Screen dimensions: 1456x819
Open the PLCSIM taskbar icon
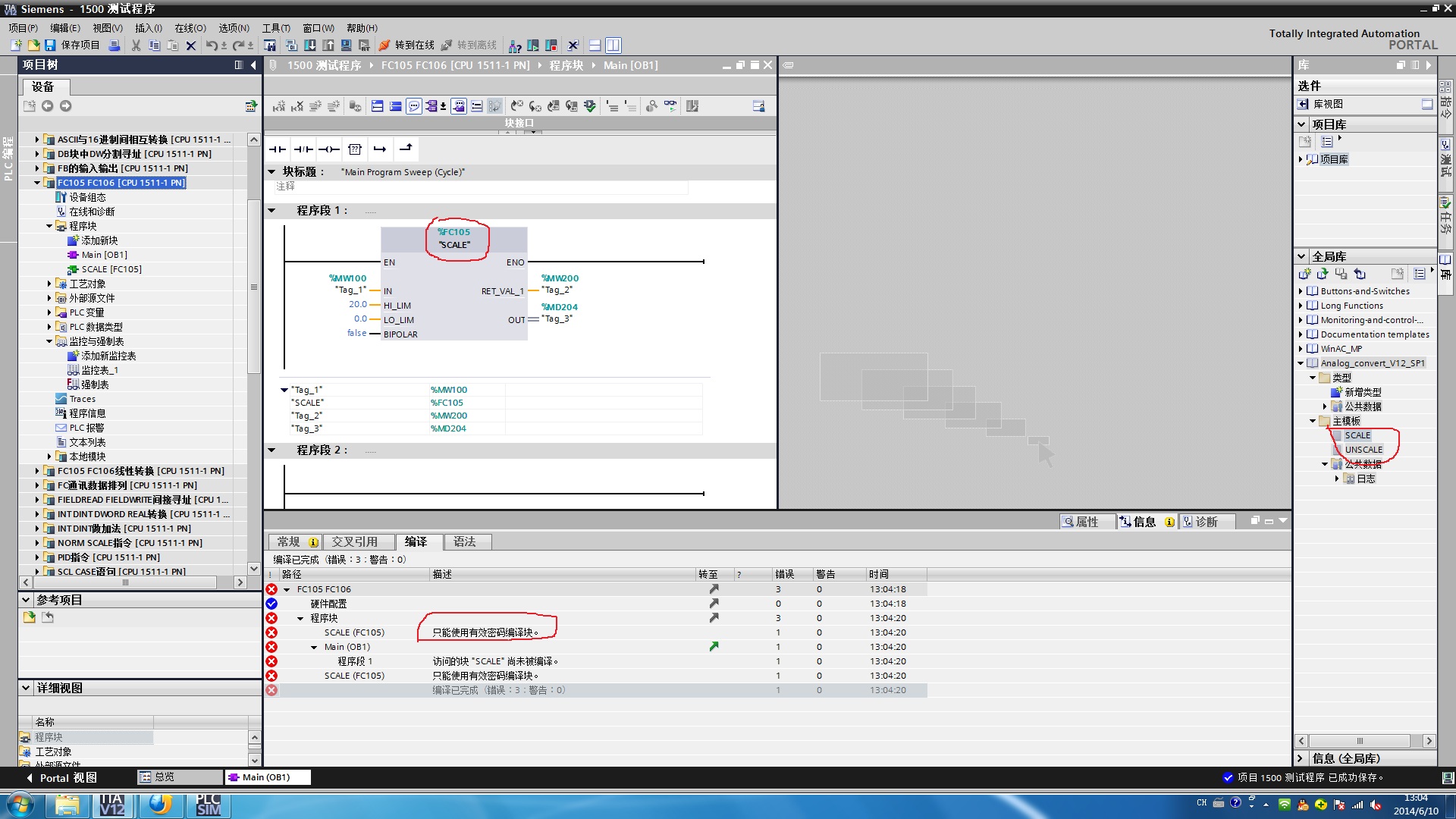208,805
